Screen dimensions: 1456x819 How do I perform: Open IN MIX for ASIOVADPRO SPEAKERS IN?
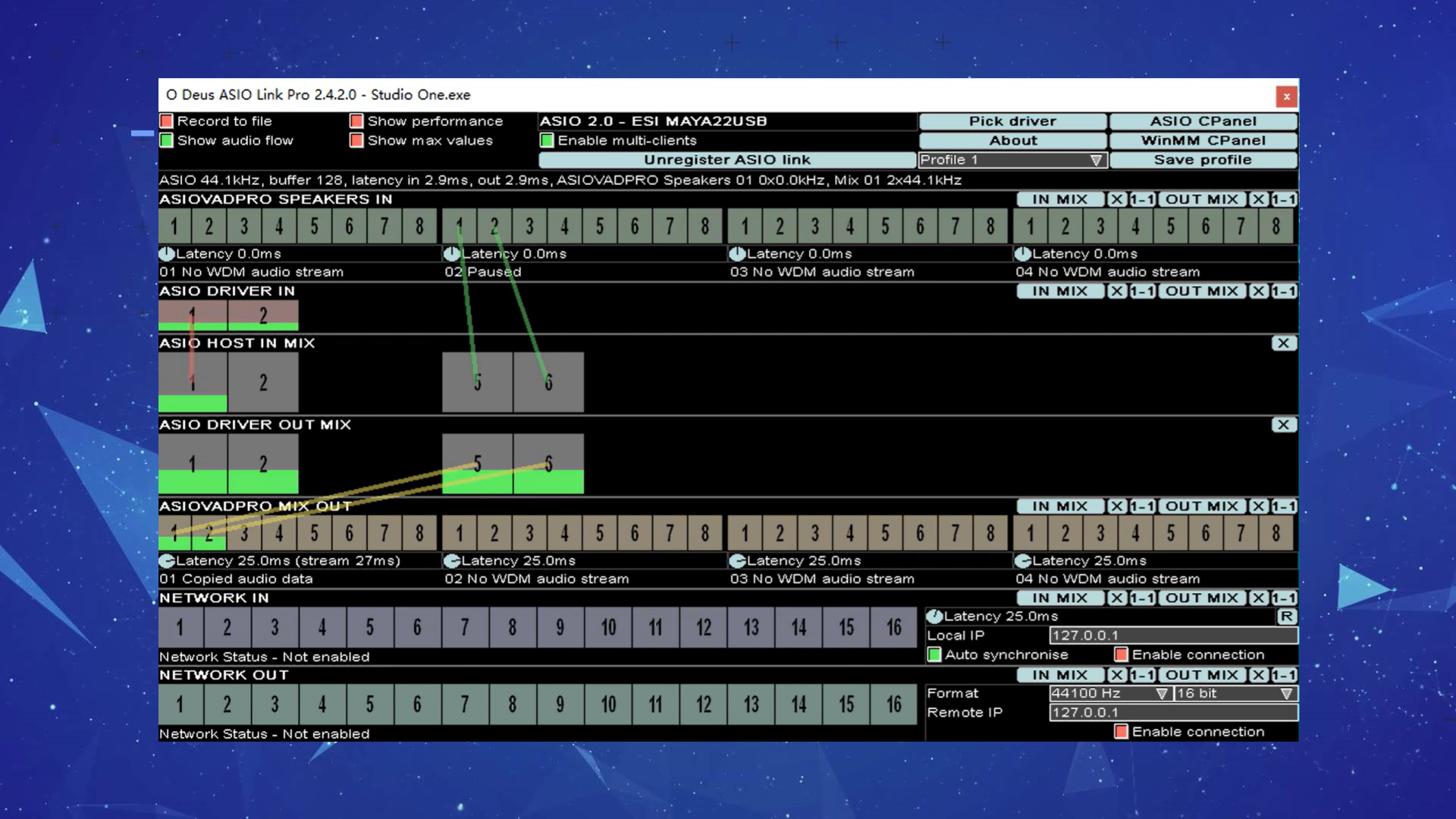tap(1060, 199)
